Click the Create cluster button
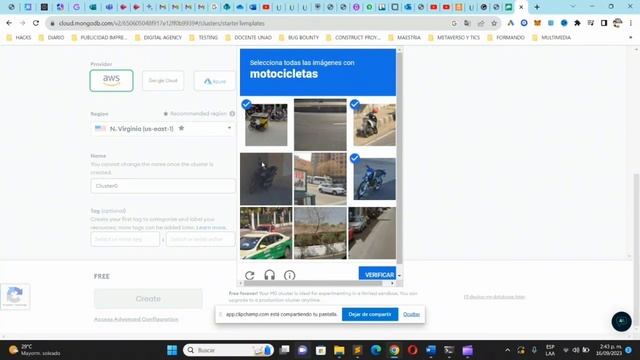 tap(148, 299)
